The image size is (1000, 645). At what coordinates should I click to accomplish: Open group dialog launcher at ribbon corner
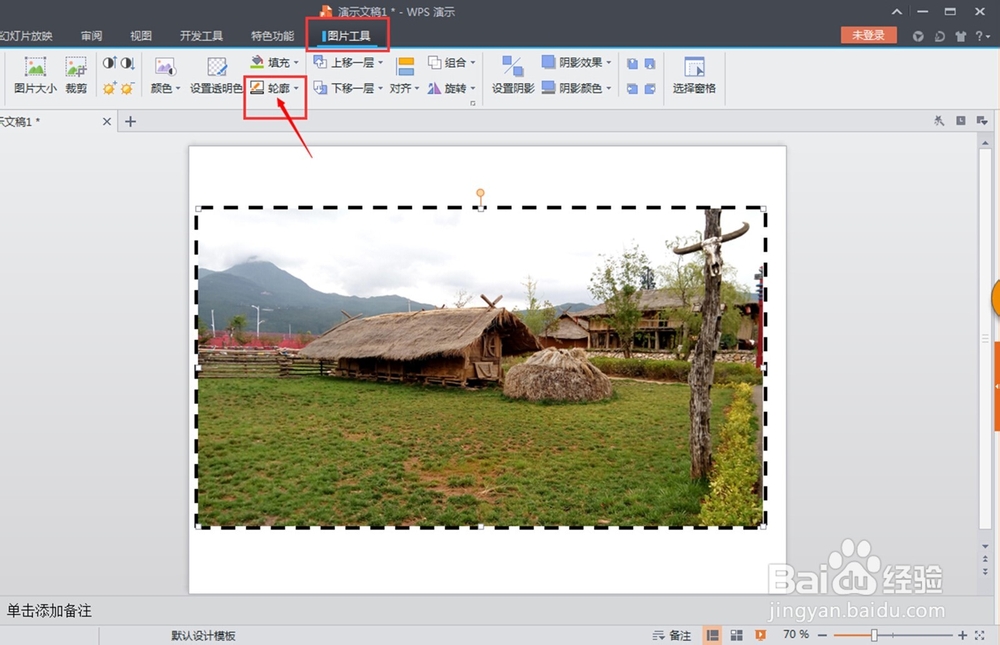coord(473,103)
